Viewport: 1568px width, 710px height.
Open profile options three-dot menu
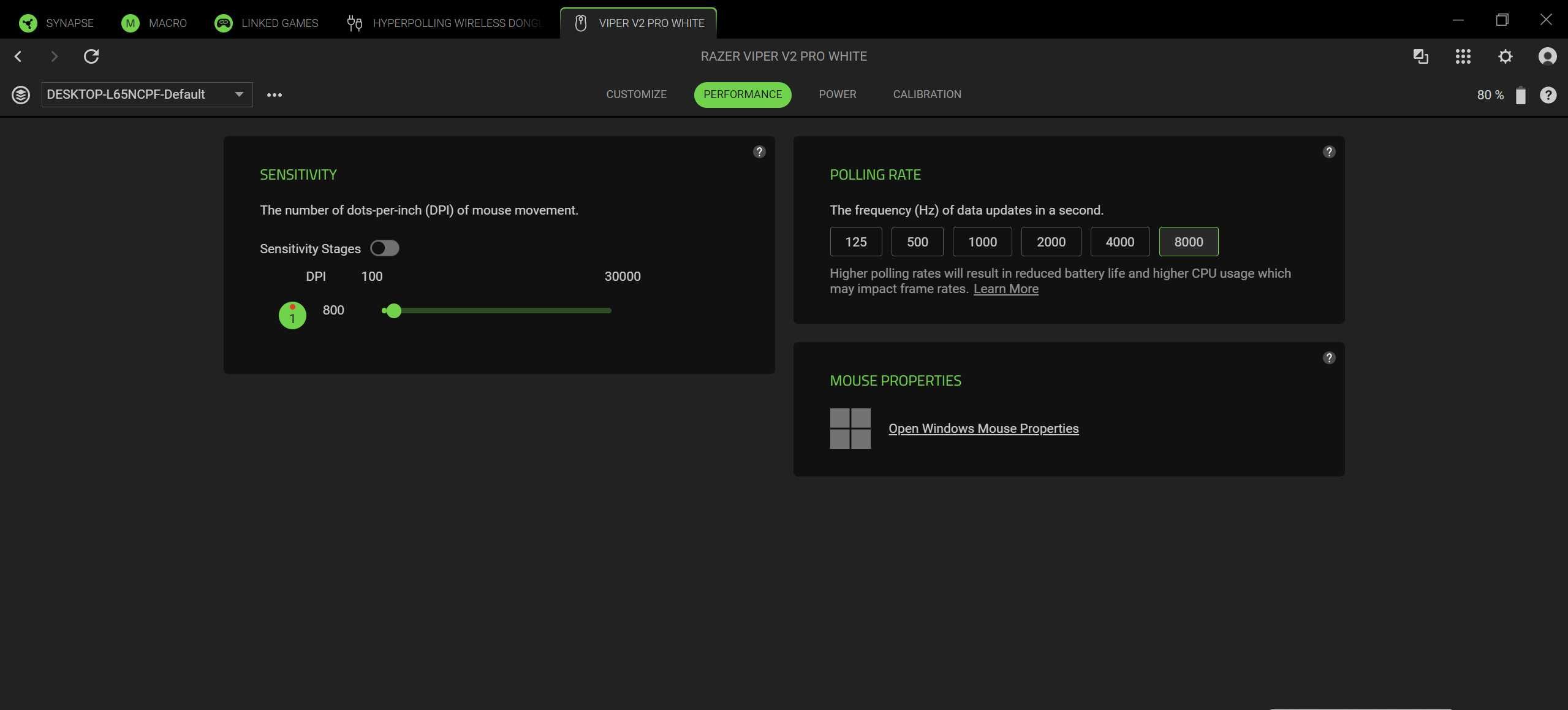click(x=275, y=95)
